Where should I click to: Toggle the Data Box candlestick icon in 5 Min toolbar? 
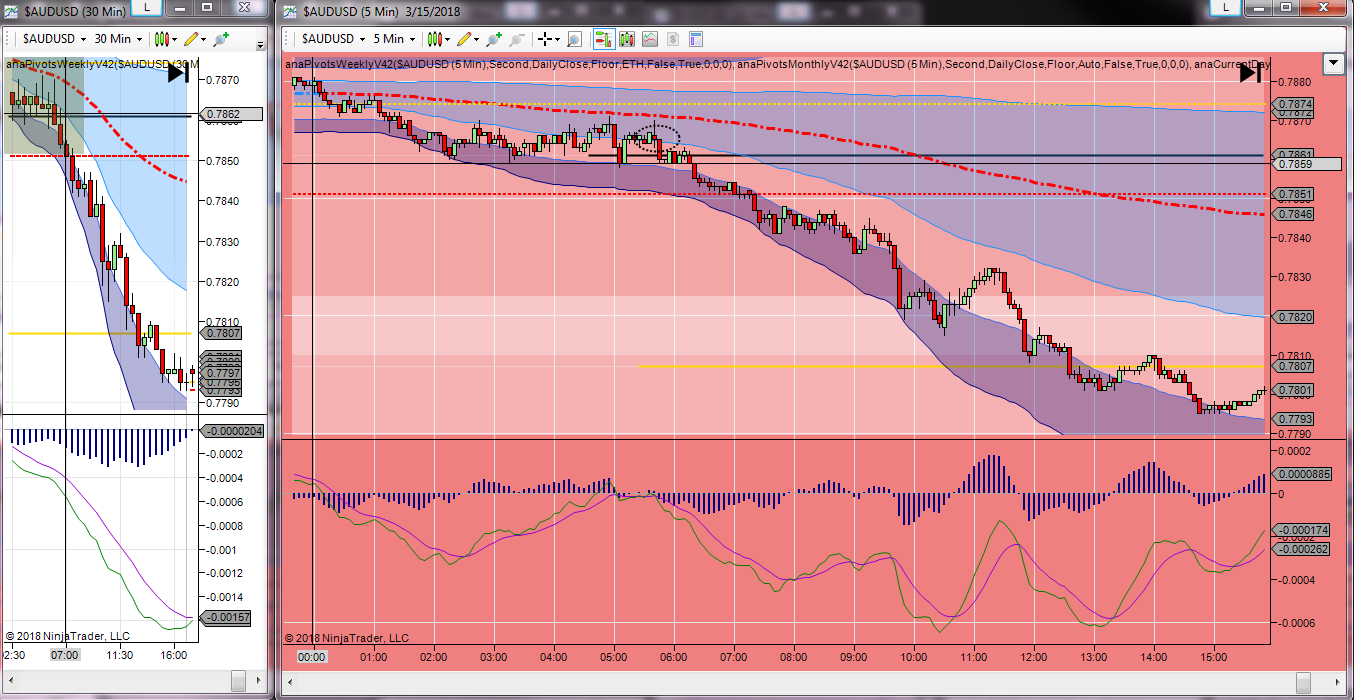pyautogui.click(x=627, y=39)
